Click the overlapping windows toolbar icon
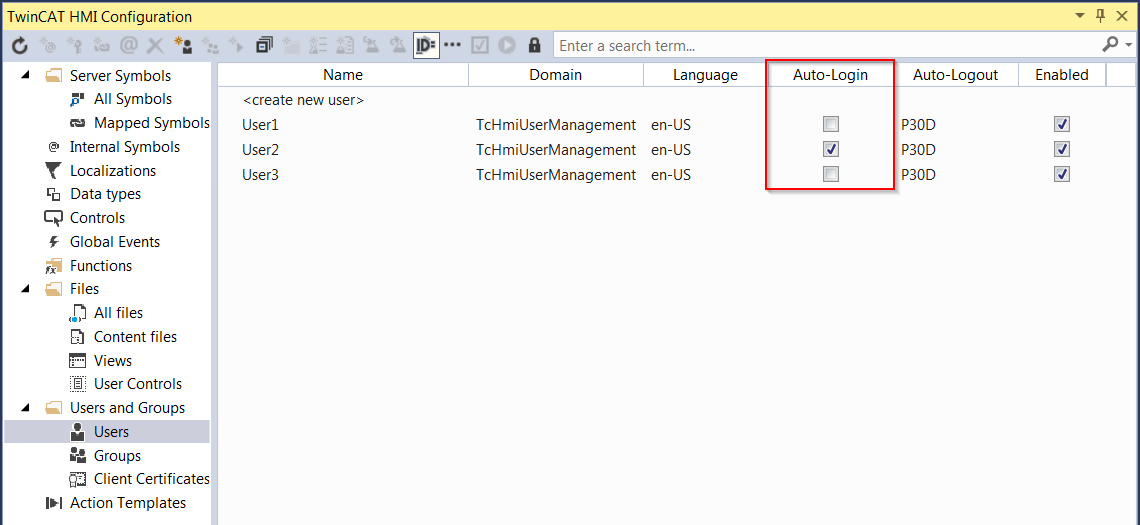Viewport: 1140px width, 525px height. pos(264,46)
